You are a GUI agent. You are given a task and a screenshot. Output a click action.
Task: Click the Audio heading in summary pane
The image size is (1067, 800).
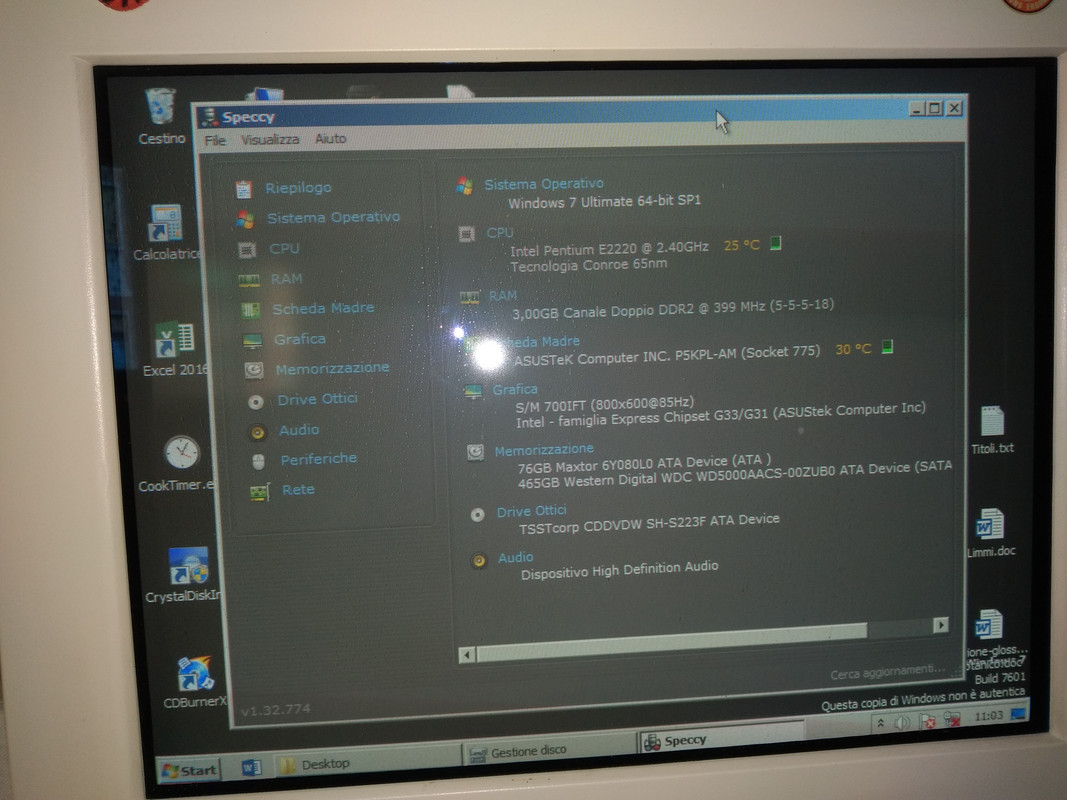515,558
